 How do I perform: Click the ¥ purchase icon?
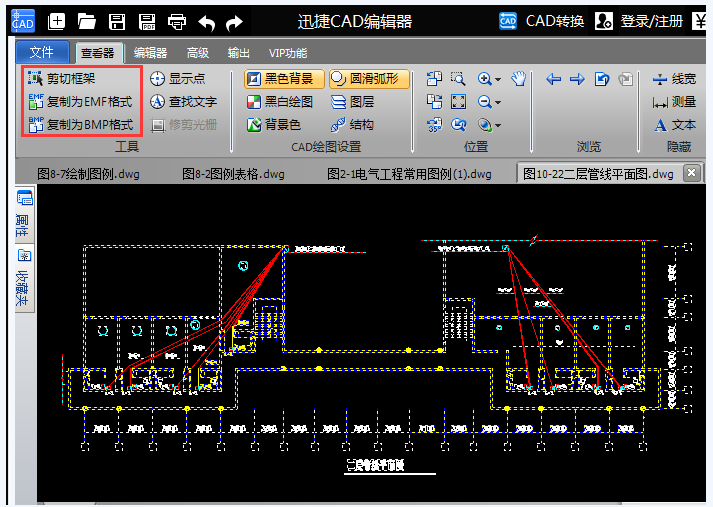point(699,21)
